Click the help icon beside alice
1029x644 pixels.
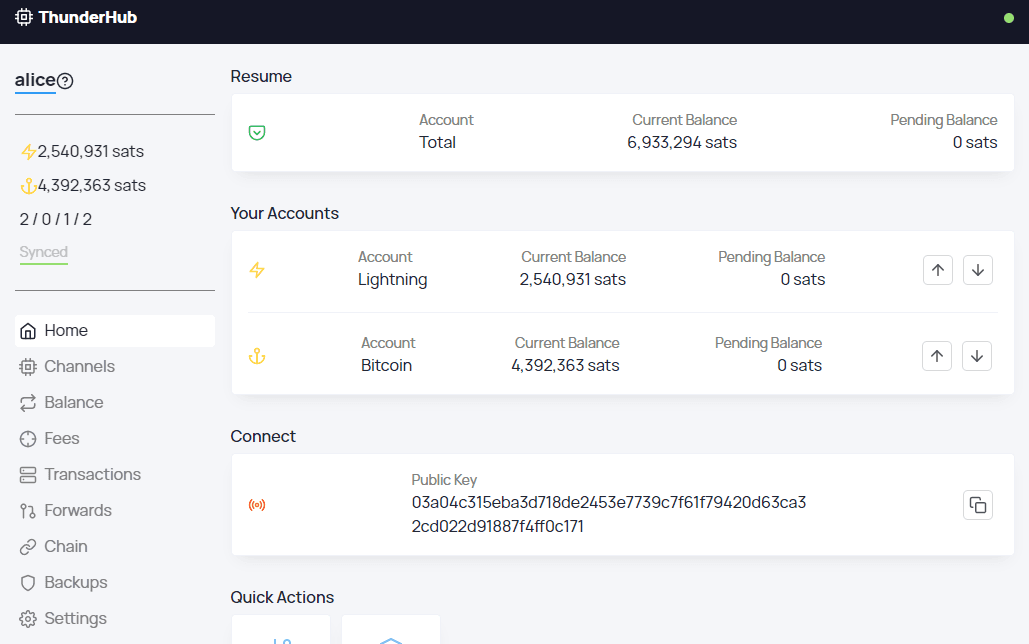click(x=65, y=81)
